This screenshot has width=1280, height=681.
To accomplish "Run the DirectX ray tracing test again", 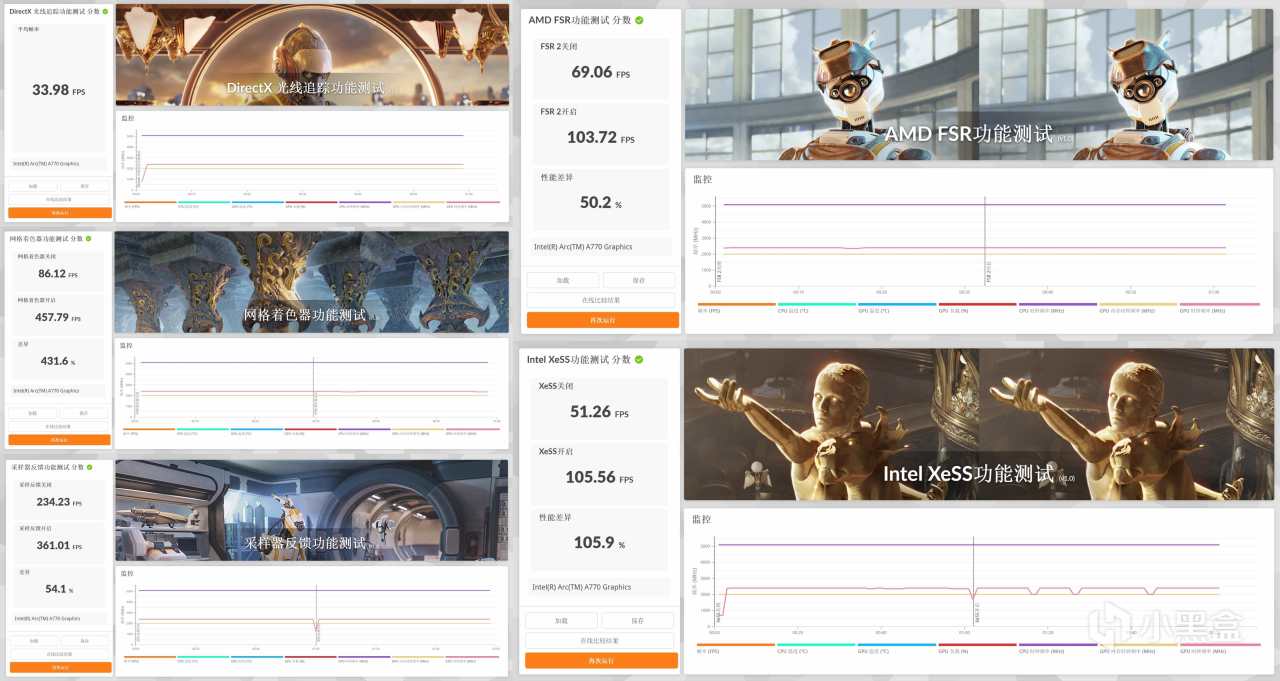I will pos(60,213).
